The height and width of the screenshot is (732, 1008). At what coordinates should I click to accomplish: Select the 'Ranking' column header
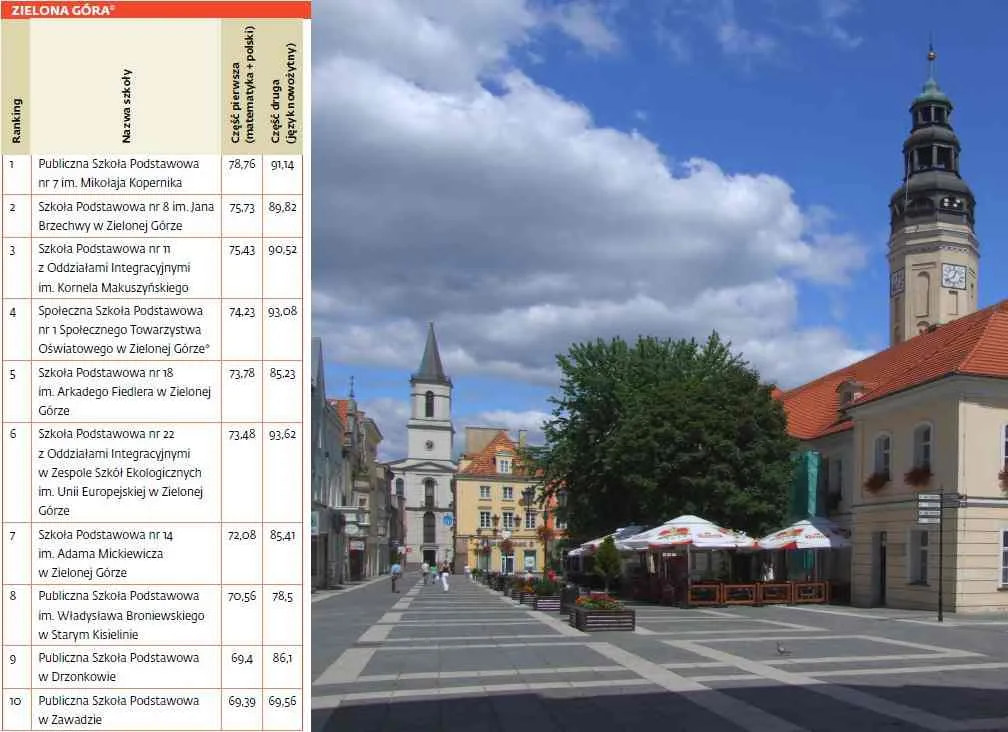point(16,120)
